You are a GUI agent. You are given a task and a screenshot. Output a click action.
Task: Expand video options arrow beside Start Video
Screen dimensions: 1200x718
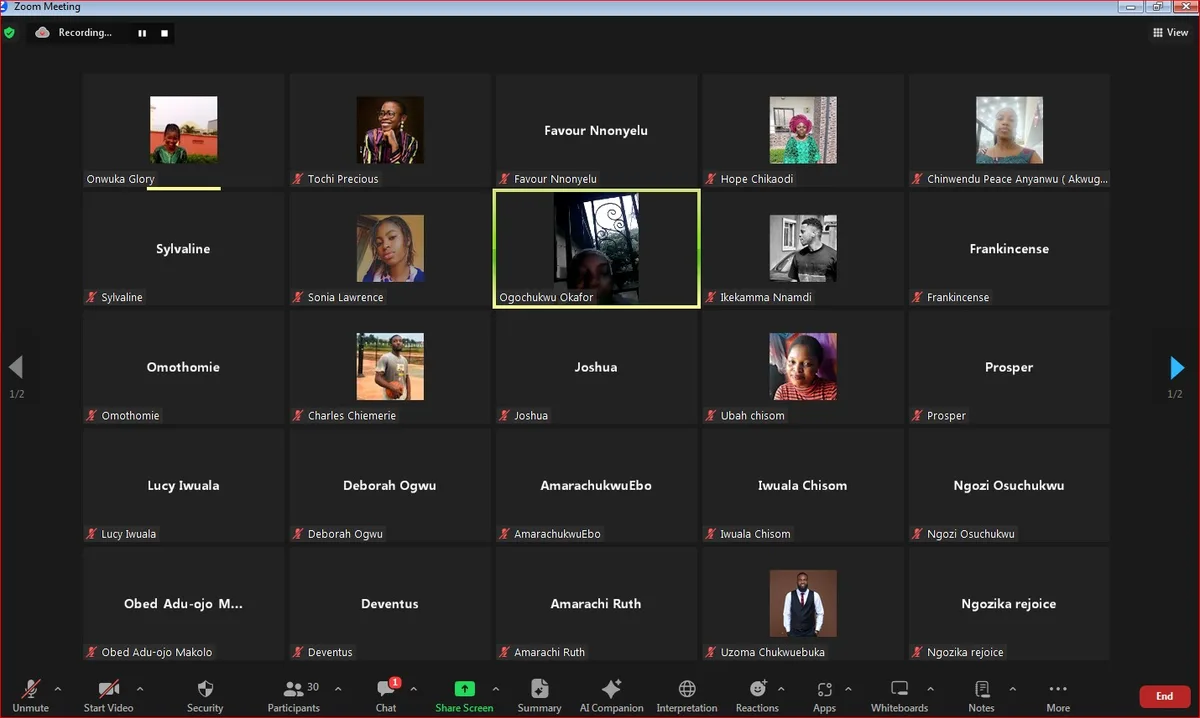point(139,688)
